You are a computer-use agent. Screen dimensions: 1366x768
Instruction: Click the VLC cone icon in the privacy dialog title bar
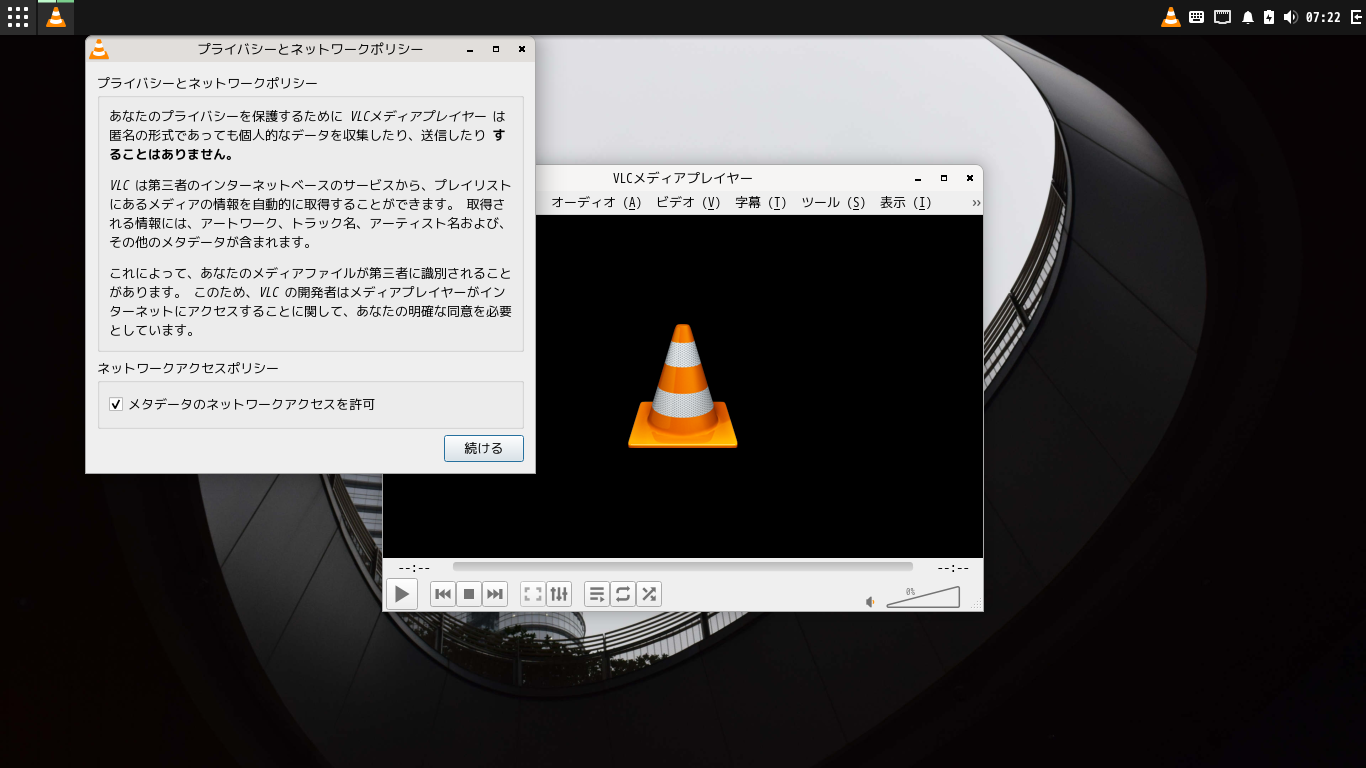pos(99,49)
